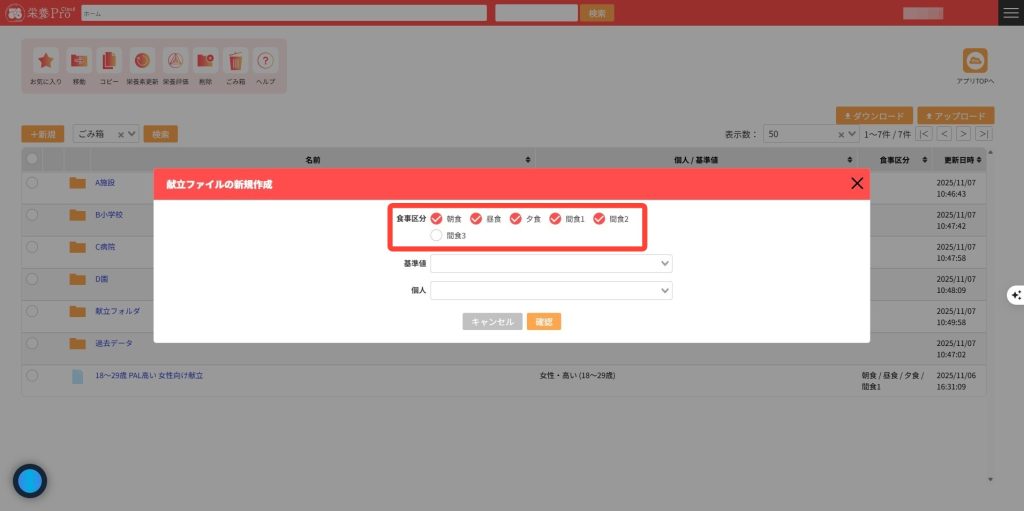Screen dimensions: 1024x511
Task: Open the hamburger menu at top right
Action: pyautogui.click(x=1011, y=13)
